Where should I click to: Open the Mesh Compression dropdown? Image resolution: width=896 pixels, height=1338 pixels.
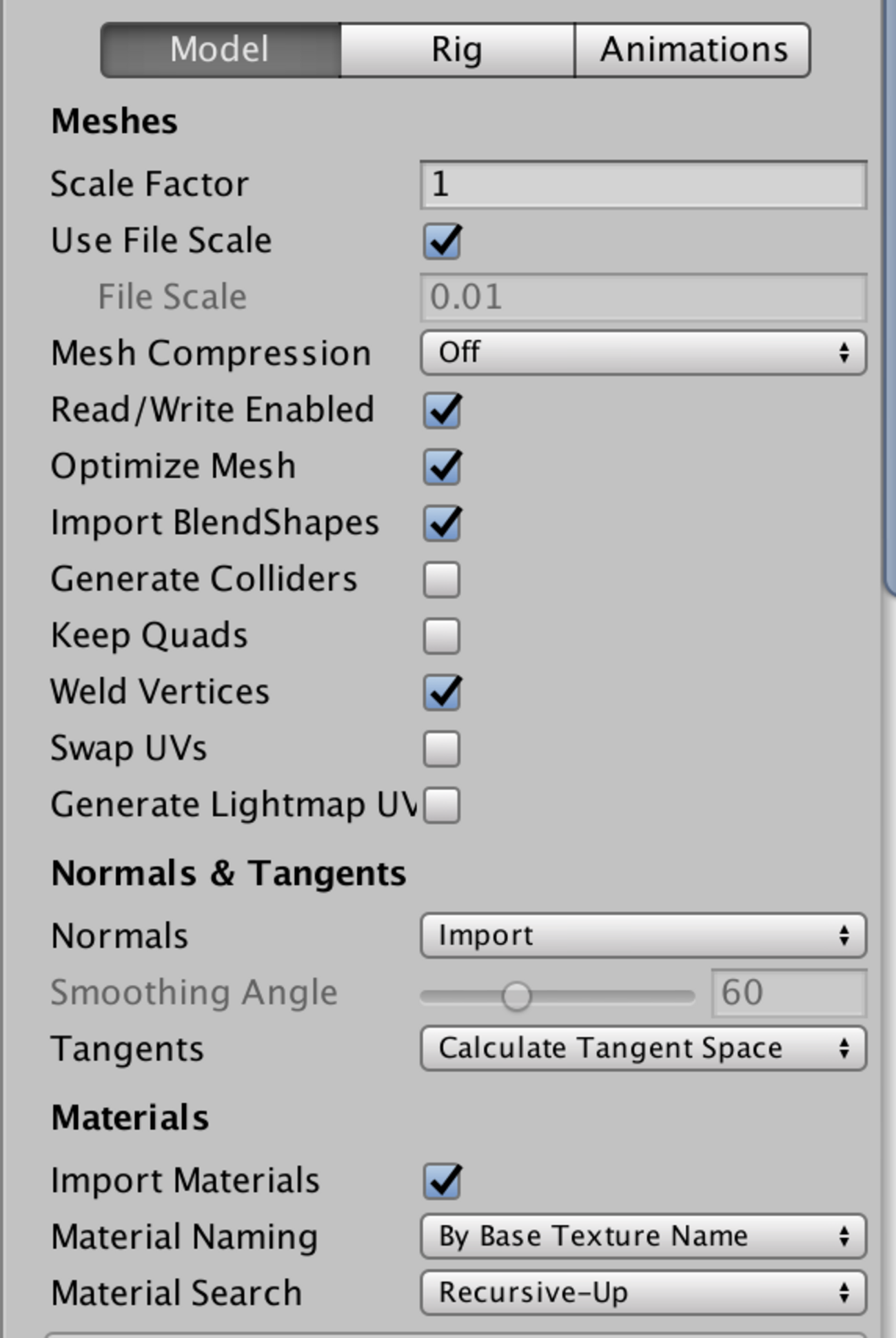641,353
